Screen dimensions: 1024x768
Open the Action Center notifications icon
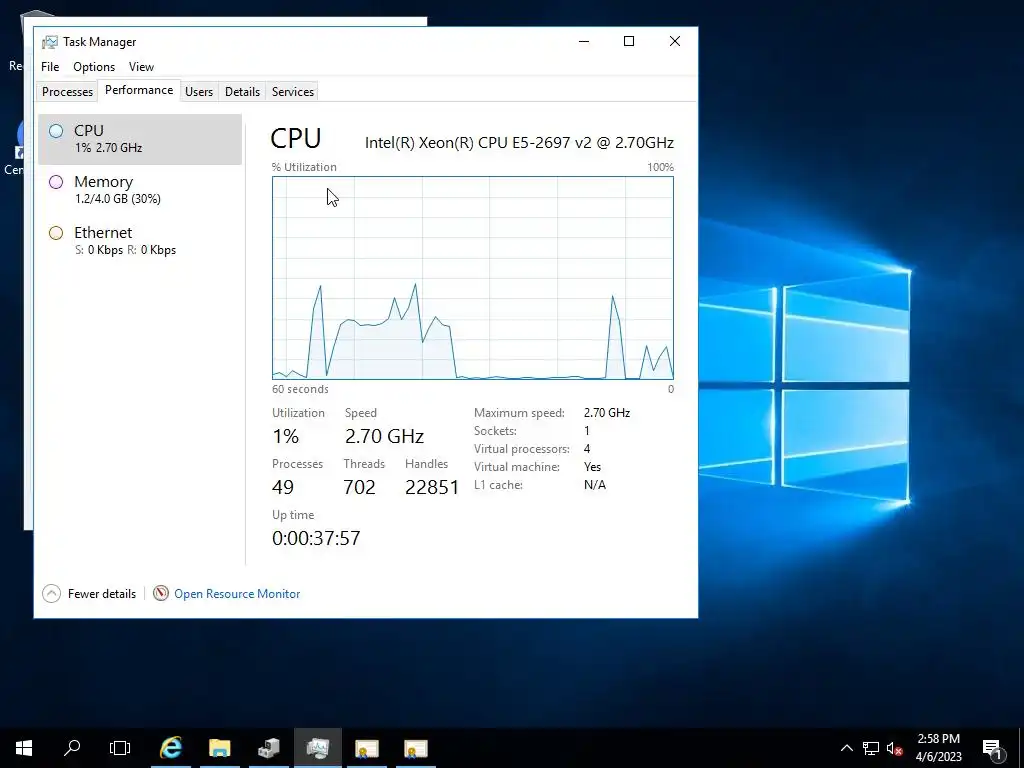coord(992,748)
